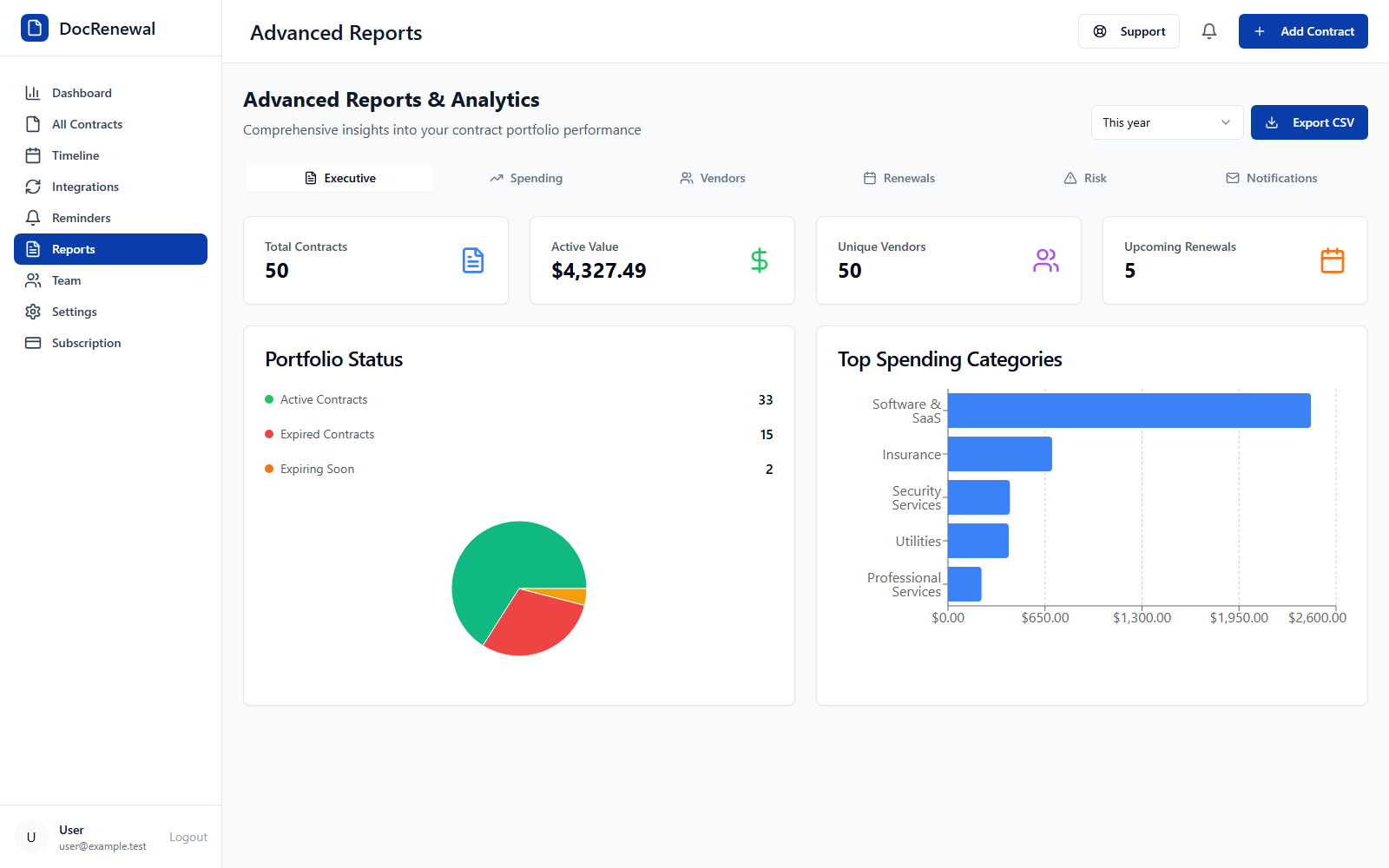Click the Upcoming Renewals calendar icon
This screenshot has height=868, width=1389.
[1333, 260]
